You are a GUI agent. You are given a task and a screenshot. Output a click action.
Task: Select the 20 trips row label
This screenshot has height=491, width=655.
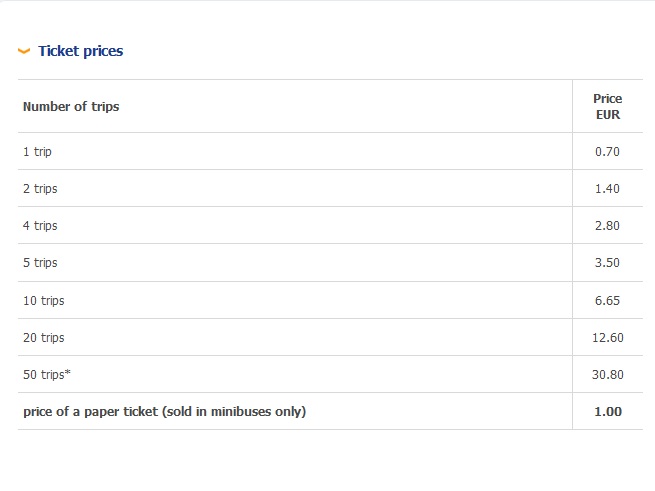pos(43,337)
